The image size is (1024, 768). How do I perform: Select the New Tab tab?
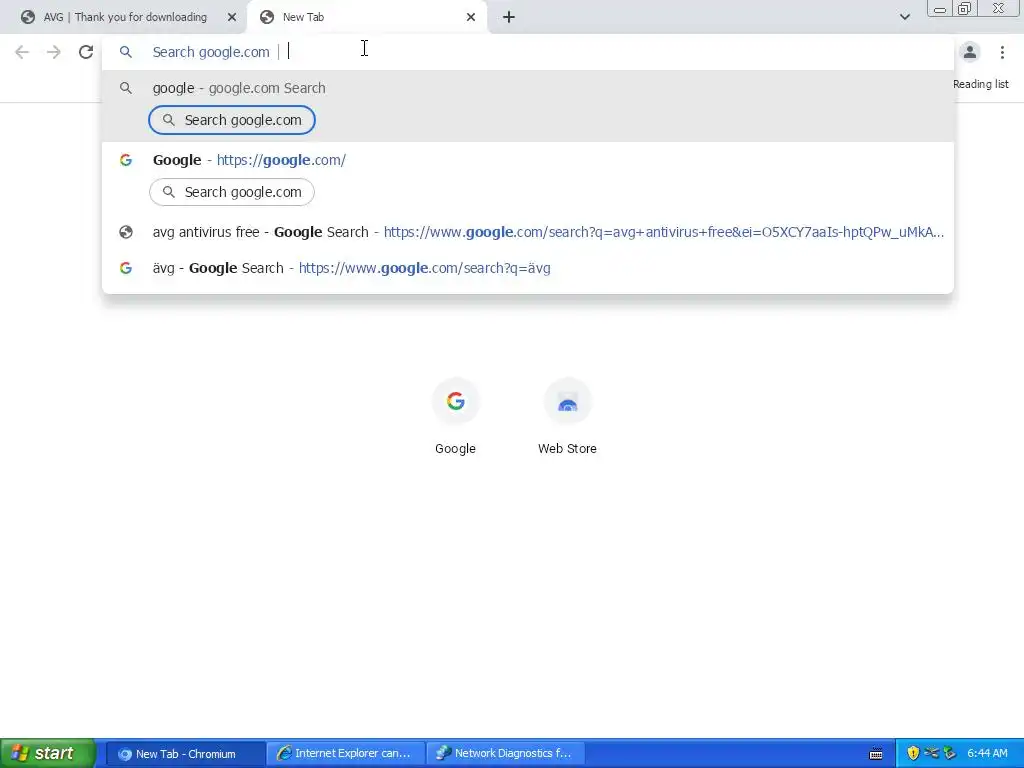pos(366,17)
